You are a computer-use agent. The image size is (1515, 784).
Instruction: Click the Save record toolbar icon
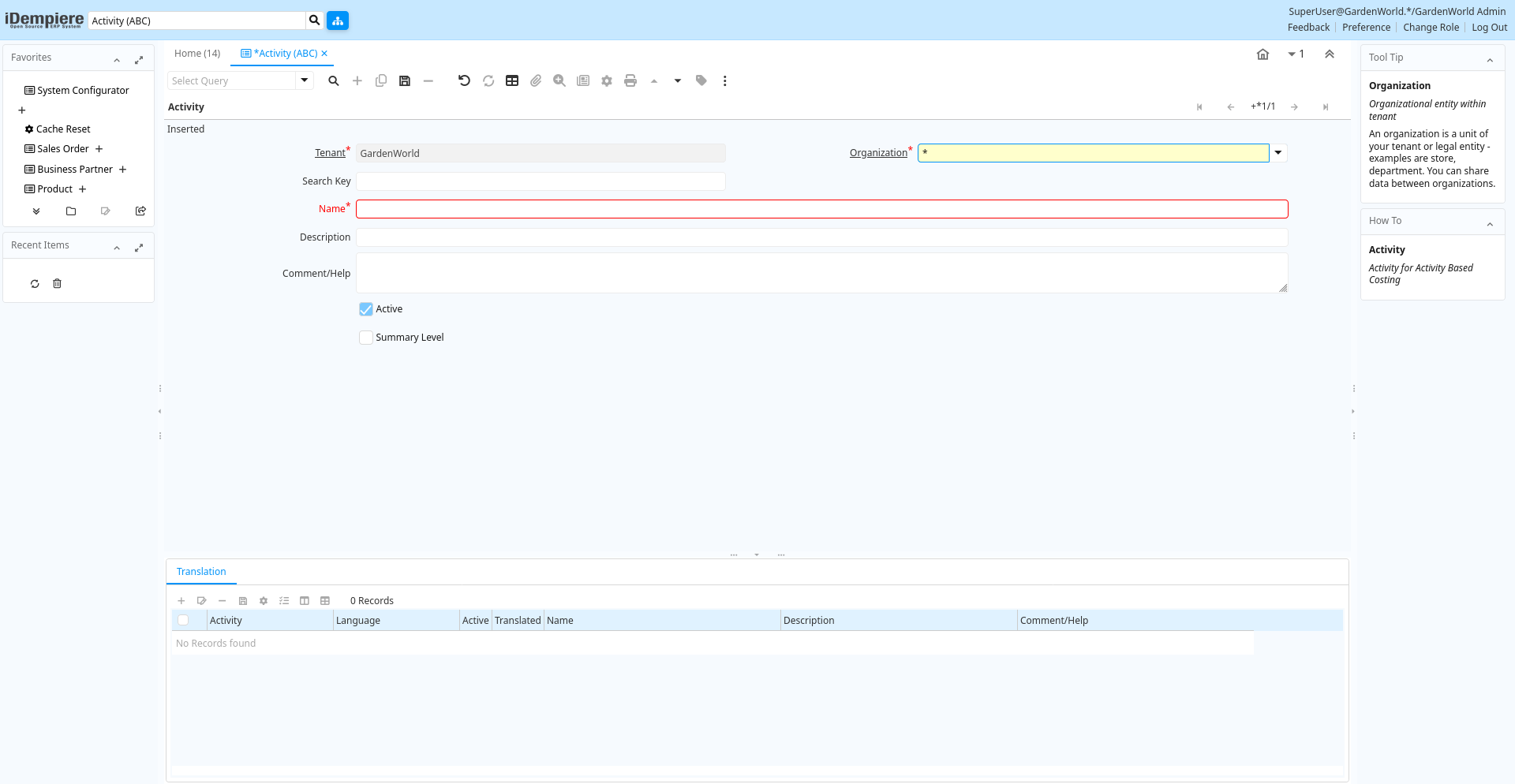pyautogui.click(x=405, y=80)
